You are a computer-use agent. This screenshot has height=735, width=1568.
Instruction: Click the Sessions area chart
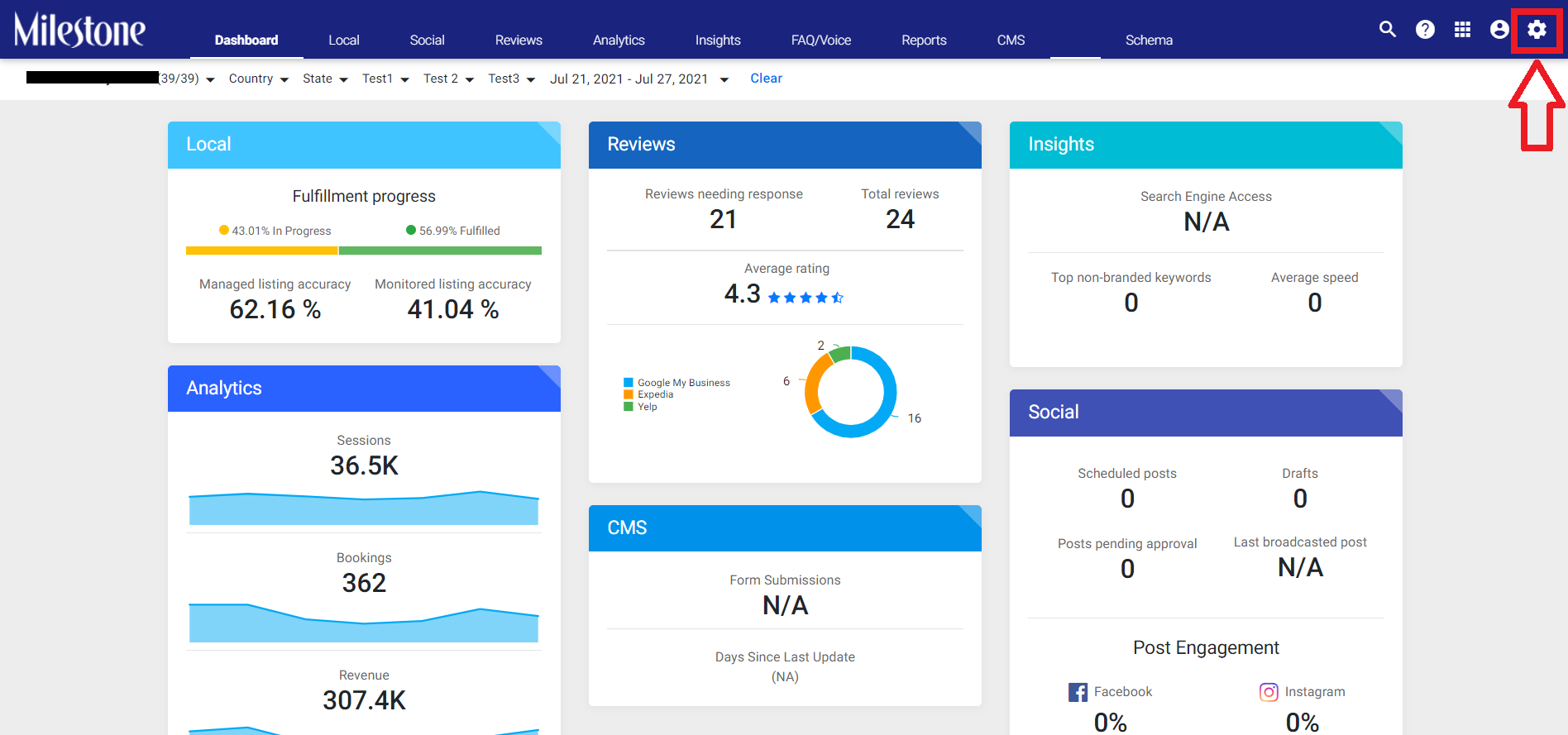point(364,508)
